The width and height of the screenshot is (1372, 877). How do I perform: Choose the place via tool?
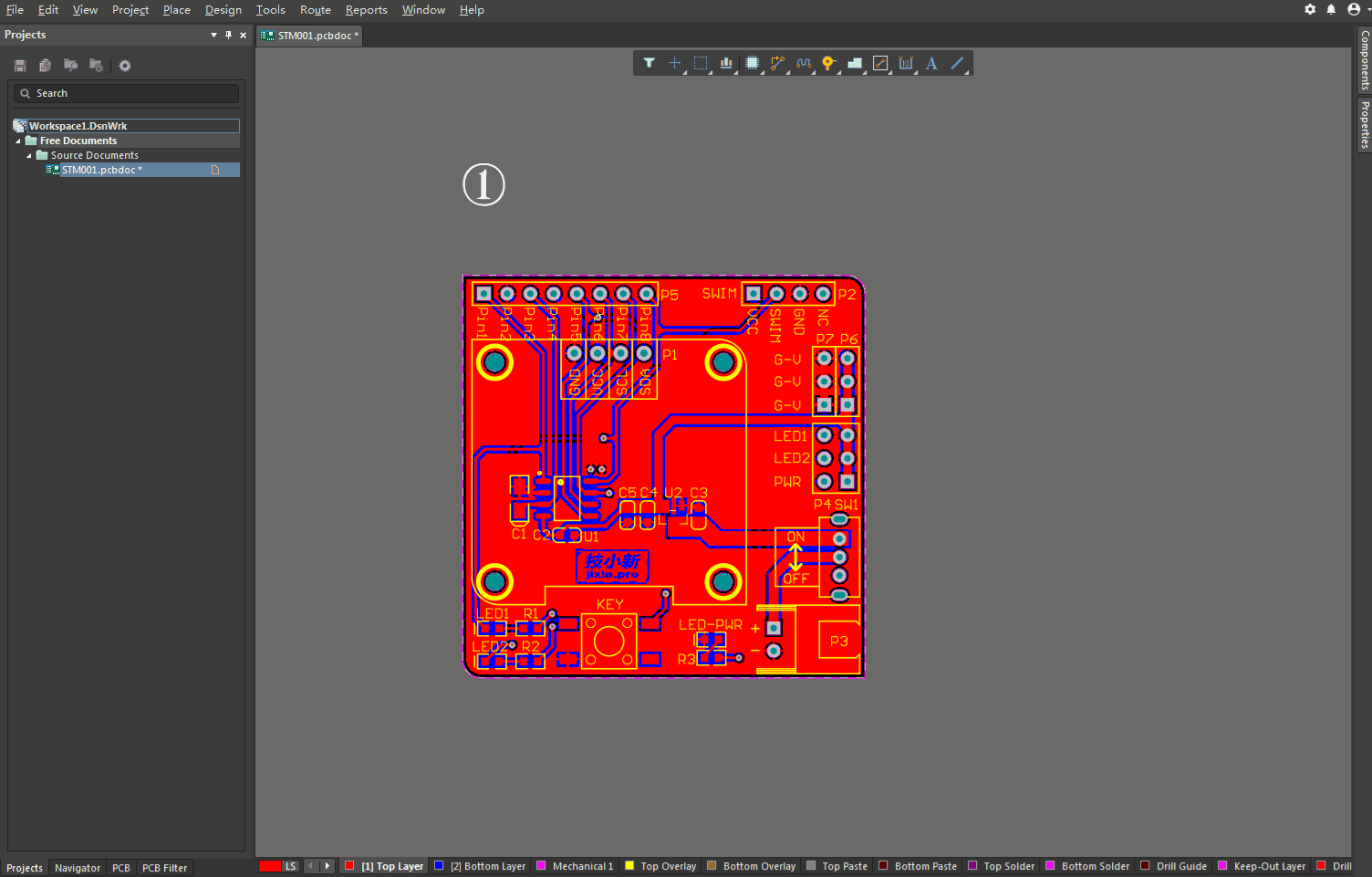pos(828,63)
